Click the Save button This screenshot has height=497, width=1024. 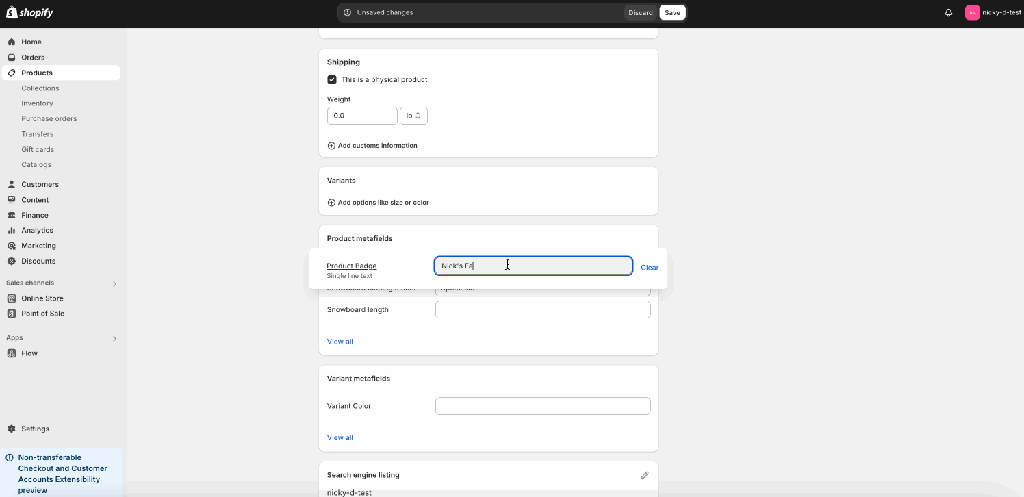[672, 13]
